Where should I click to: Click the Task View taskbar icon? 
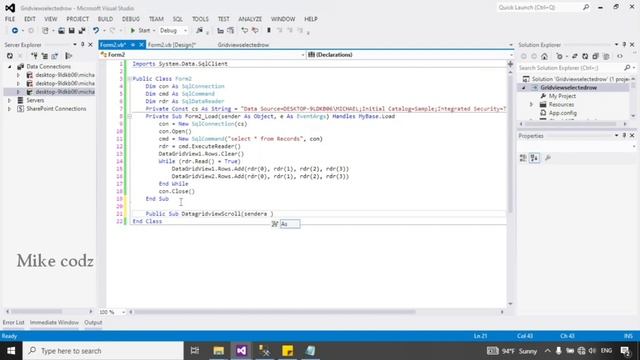[x=195, y=351]
